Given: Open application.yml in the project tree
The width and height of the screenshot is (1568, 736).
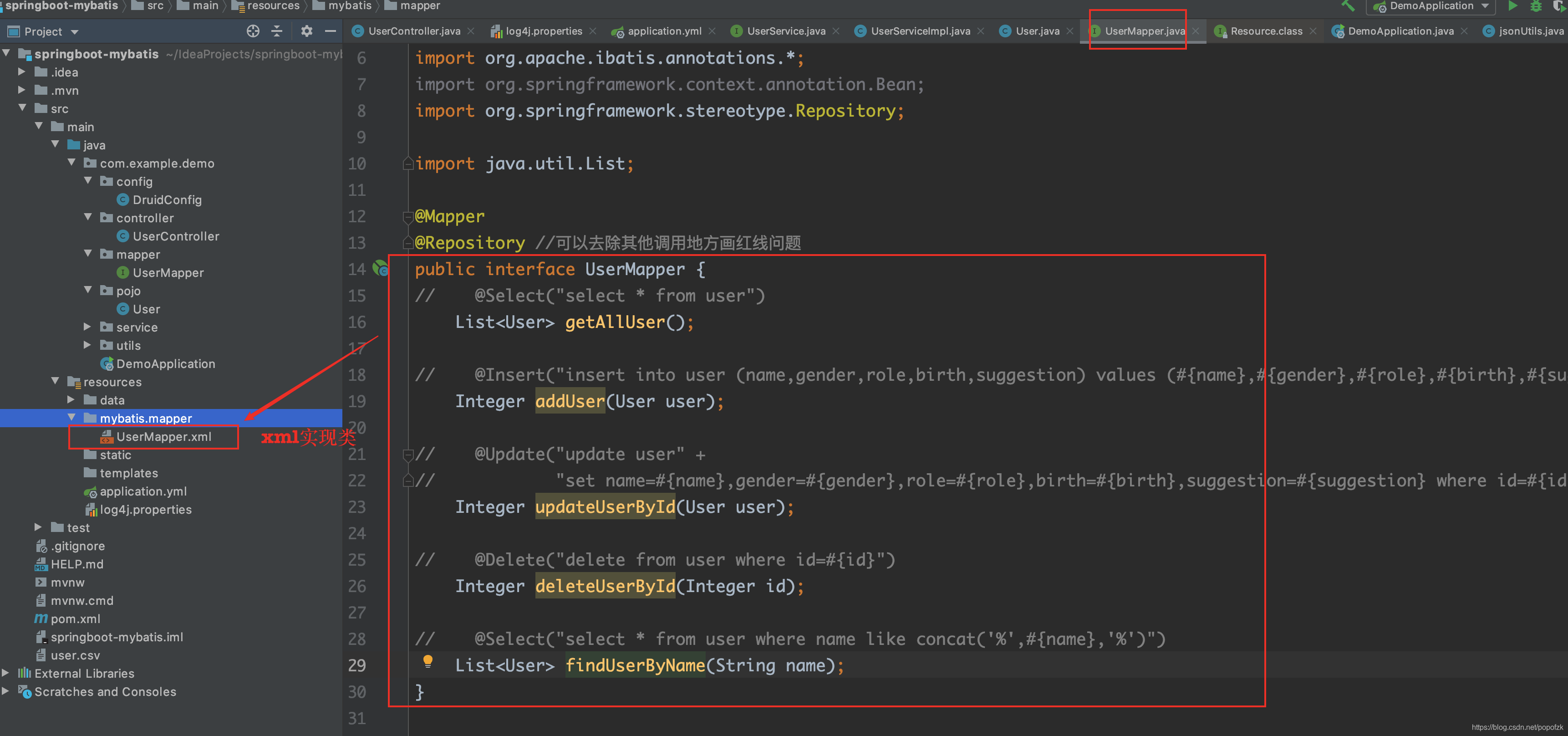Looking at the screenshot, I should point(143,491).
